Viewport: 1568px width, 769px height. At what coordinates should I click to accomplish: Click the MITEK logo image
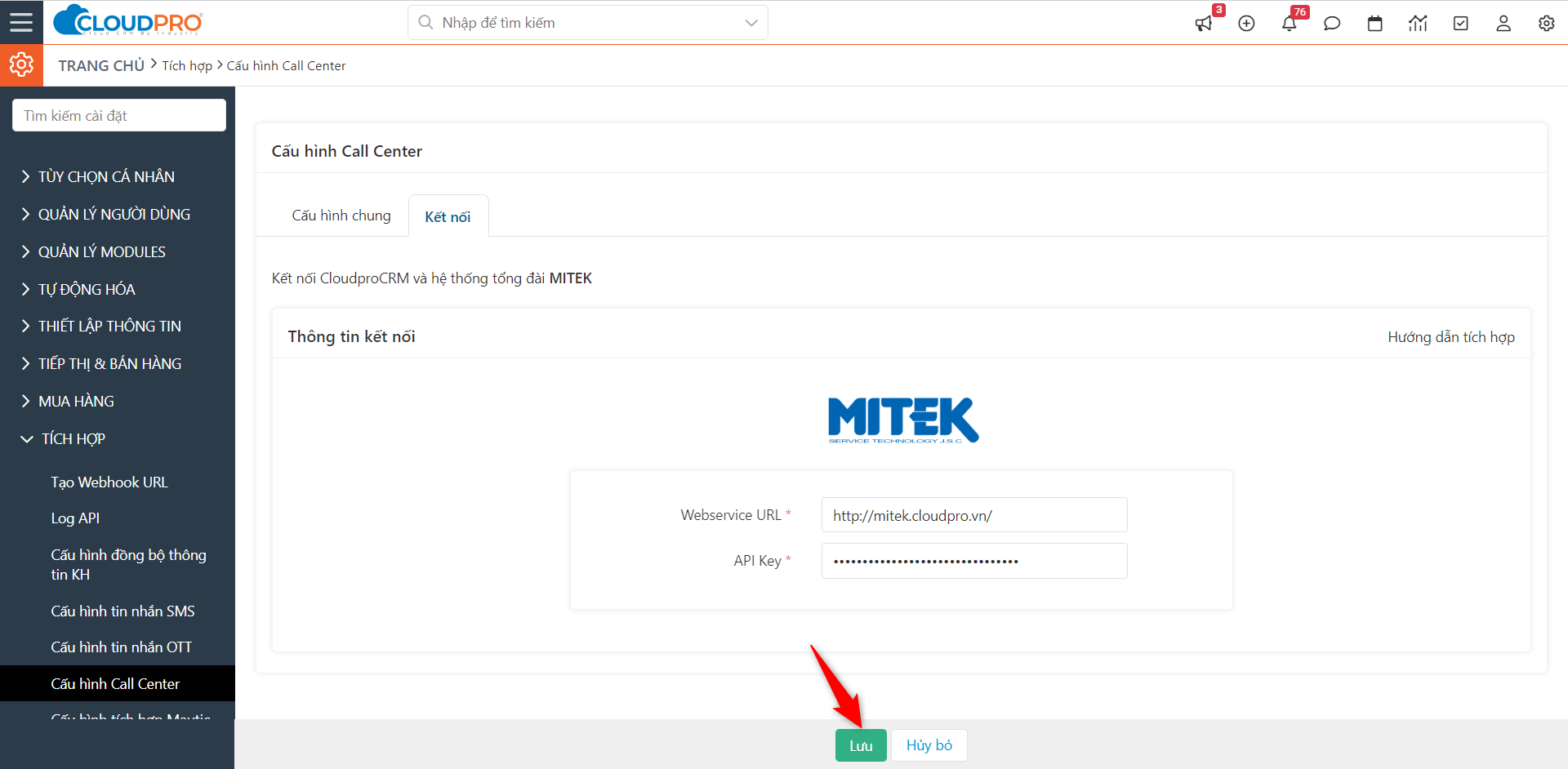(x=902, y=420)
